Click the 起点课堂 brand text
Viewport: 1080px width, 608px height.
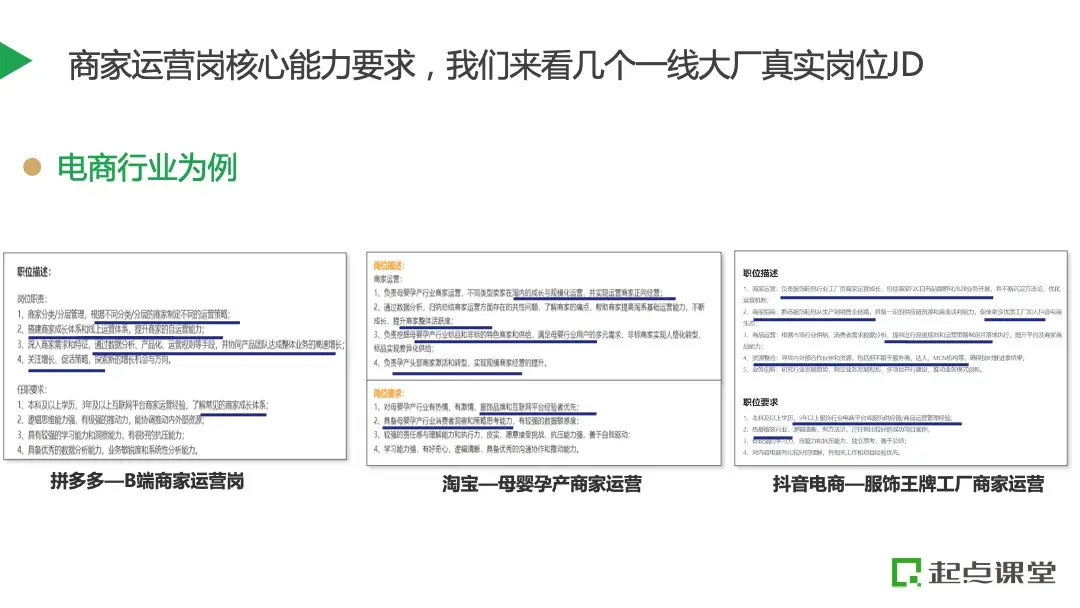coord(992,572)
